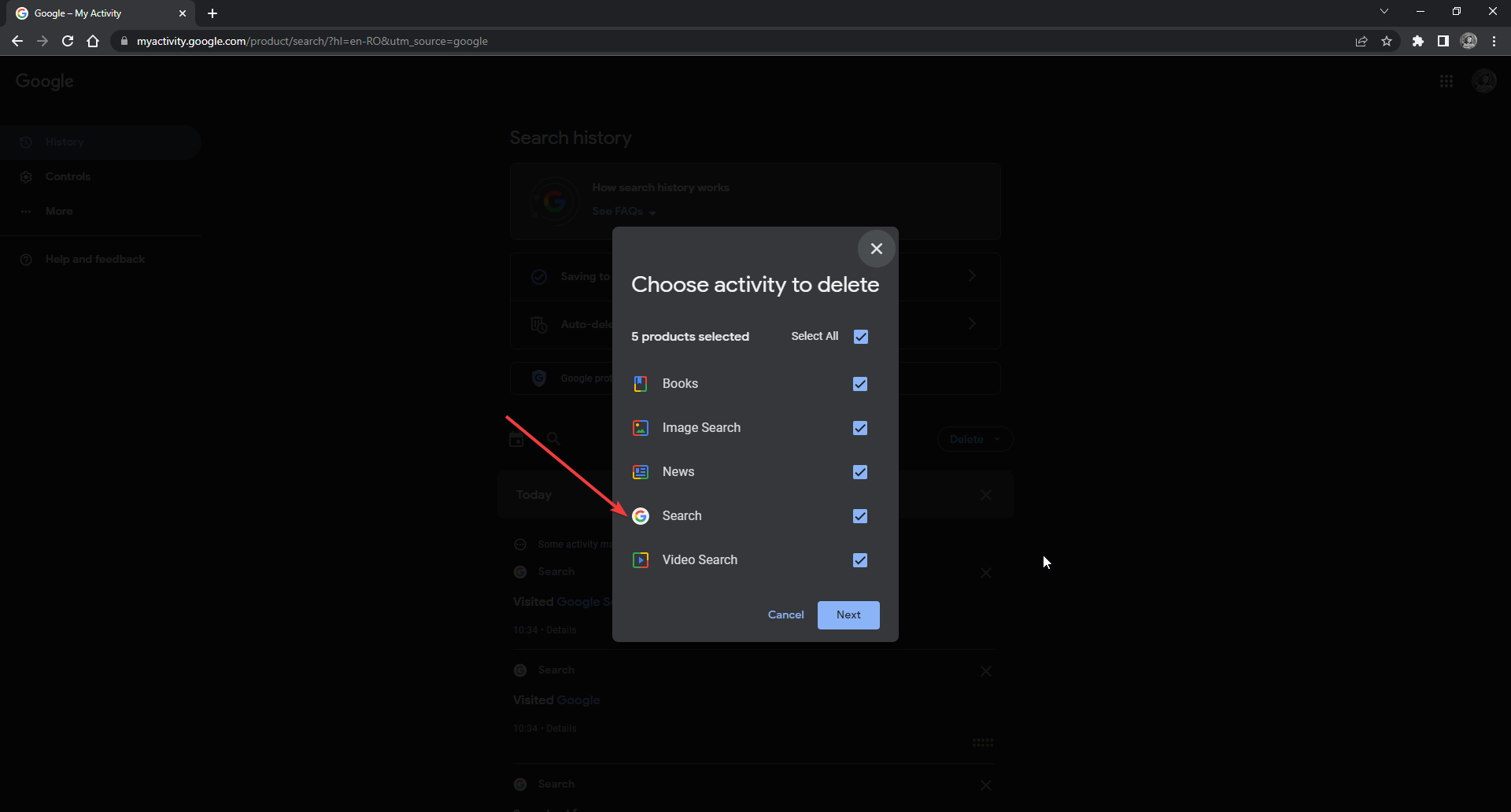Close the Choose activity to delete dialog

click(x=876, y=249)
